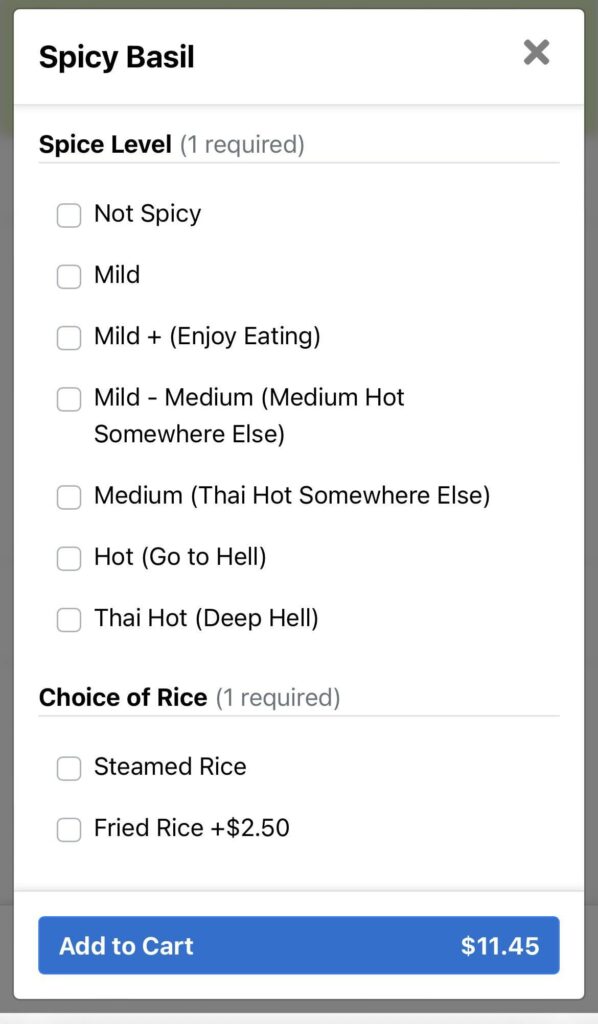Select Medium (Thai Hot Somewhere Else)
The height and width of the screenshot is (1024, 598).
(x=69, y=497)
